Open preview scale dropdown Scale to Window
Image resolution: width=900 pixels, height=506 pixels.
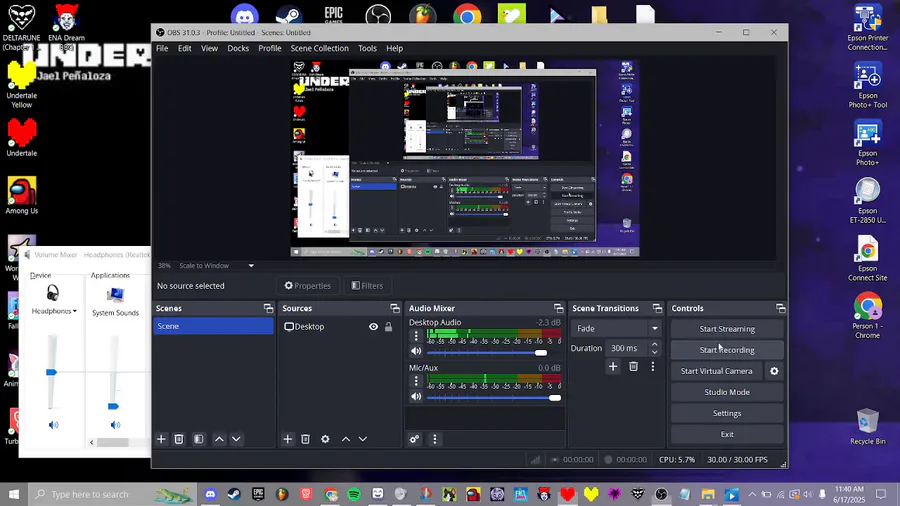point(215,266)
